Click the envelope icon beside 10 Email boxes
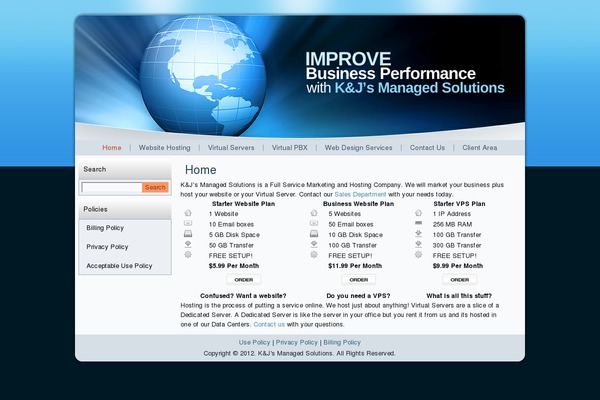This screenshot has height=400, width=600. point(188,223)
